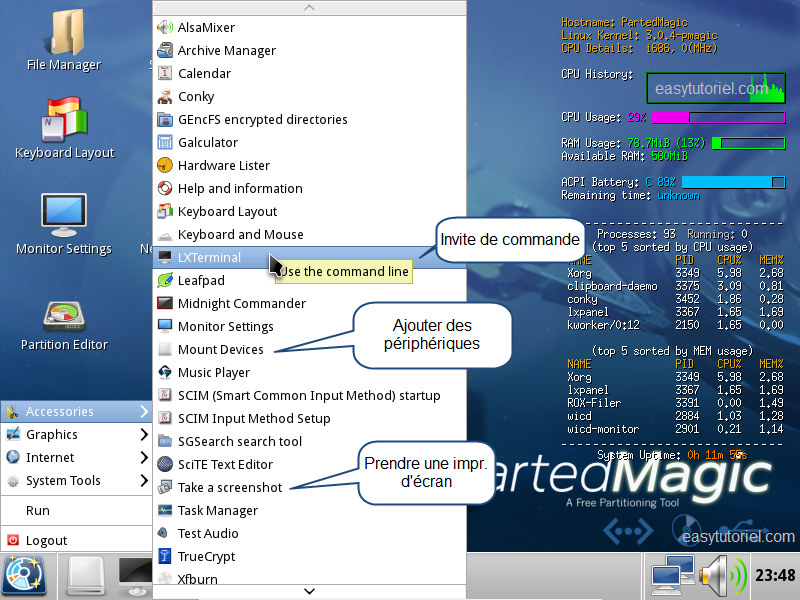Click the CPU Usage bar in Conky
Image resolution: width=800 pixels, height=600 pixels.
click(718, 117)
